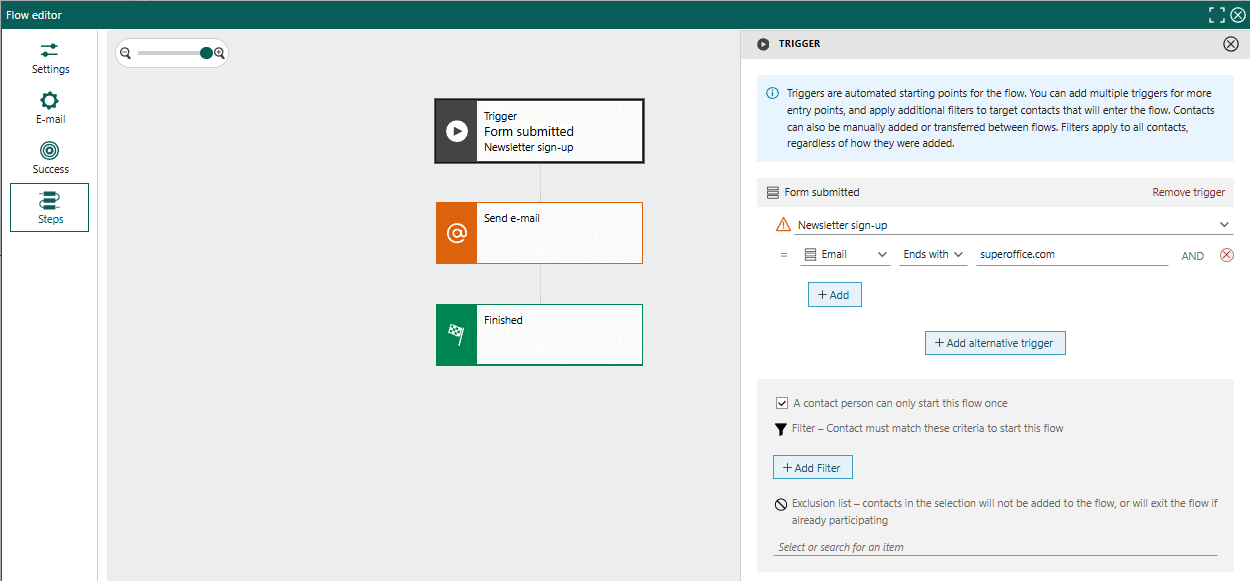Click the Form submitted list icon
The width and height of the screenshot is (1250, 581).
click(772, 192)
